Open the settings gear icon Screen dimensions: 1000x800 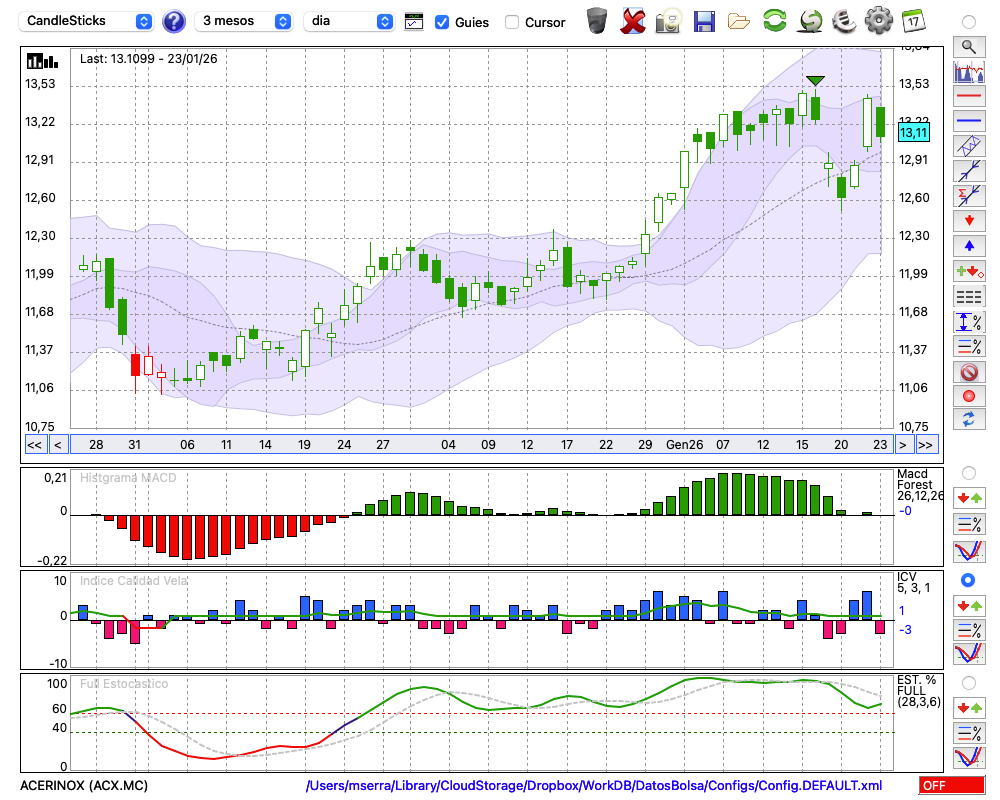pyautogui.click(x=878, y=21)
